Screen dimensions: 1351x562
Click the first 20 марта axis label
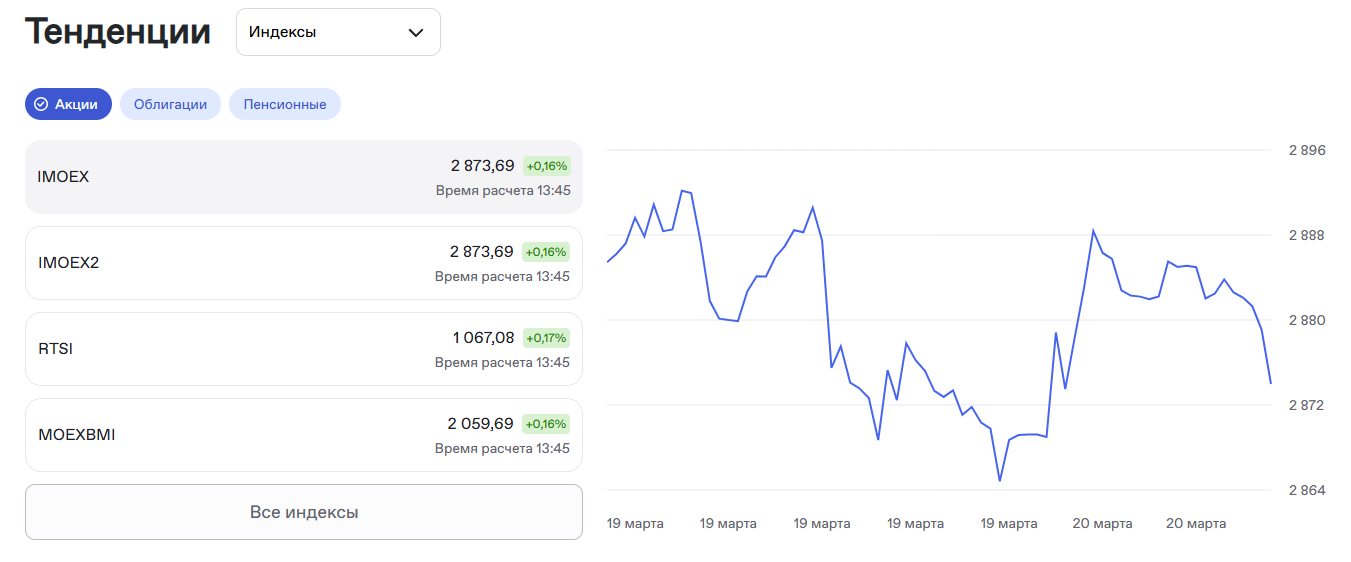coord(1102,524)
